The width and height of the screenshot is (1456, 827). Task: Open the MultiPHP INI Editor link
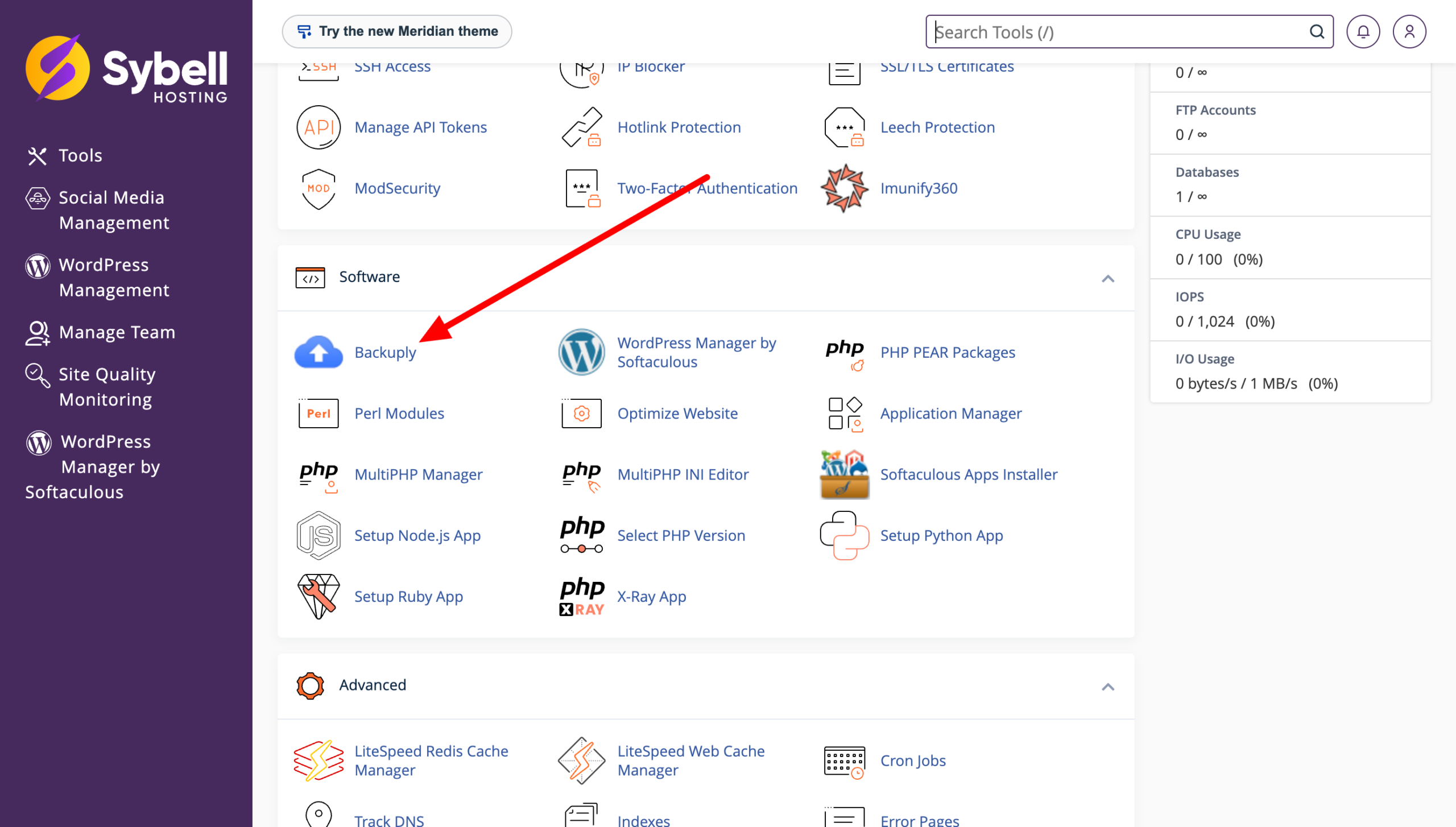click(x=682, y=474)
